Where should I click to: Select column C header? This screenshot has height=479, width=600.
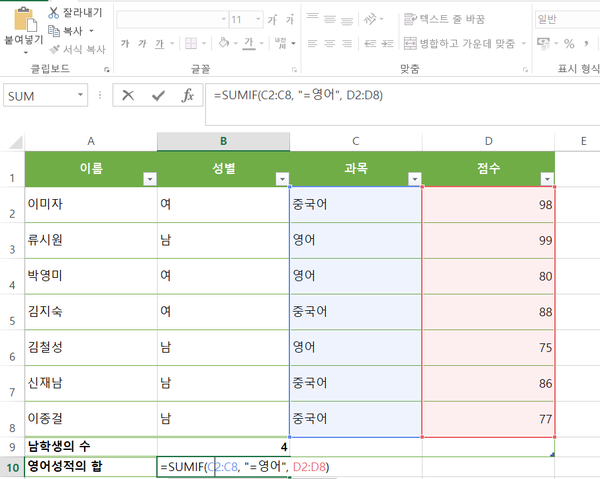[x=356, y=141]
